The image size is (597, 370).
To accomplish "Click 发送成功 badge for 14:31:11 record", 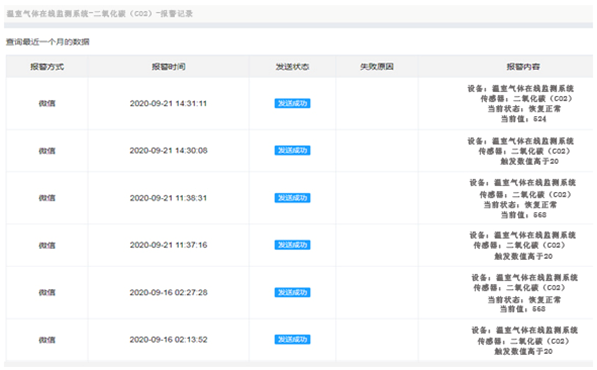I will click(x=292, y=104).
